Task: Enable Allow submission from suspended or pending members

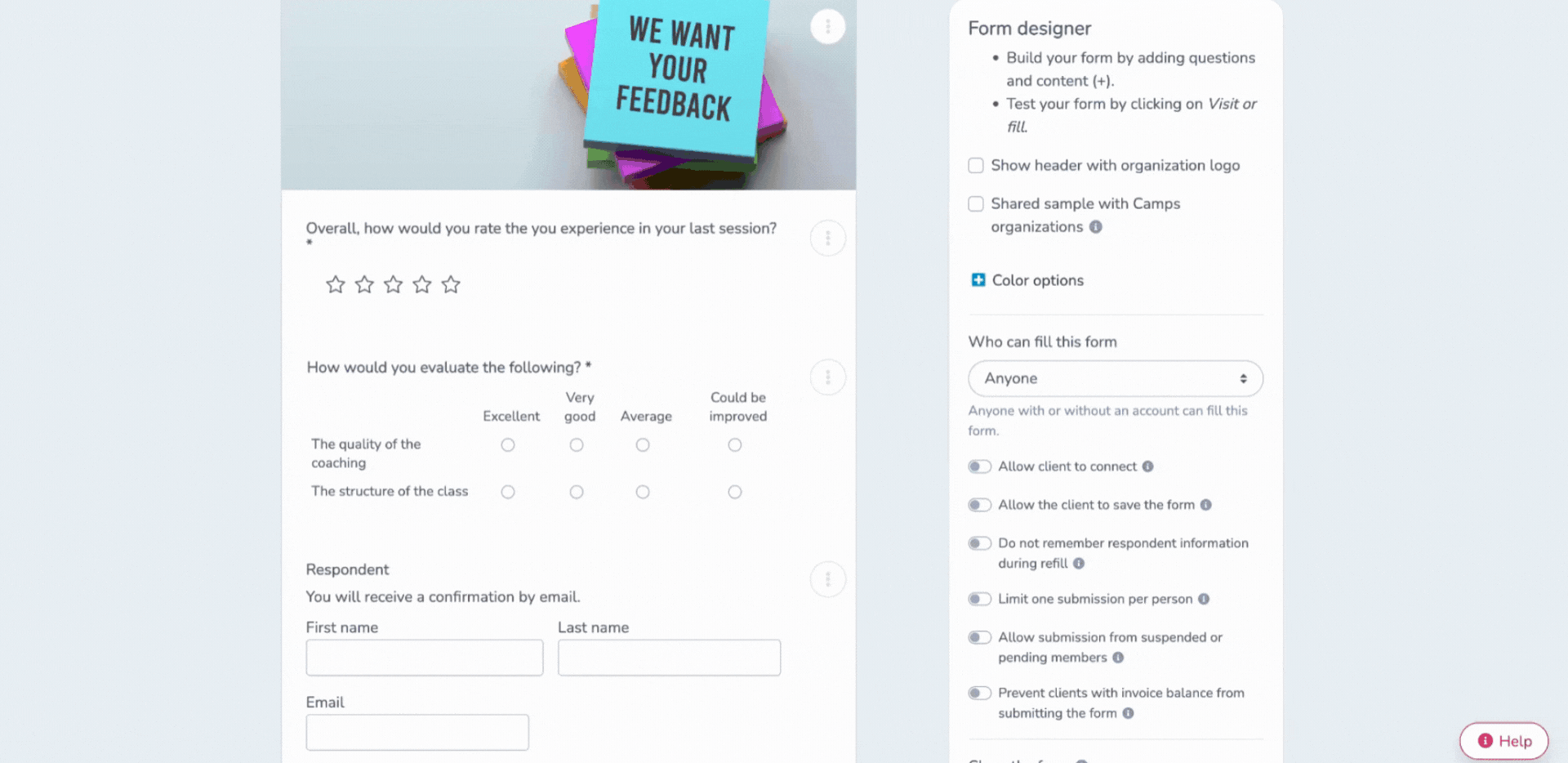Action: pos(979,638)
